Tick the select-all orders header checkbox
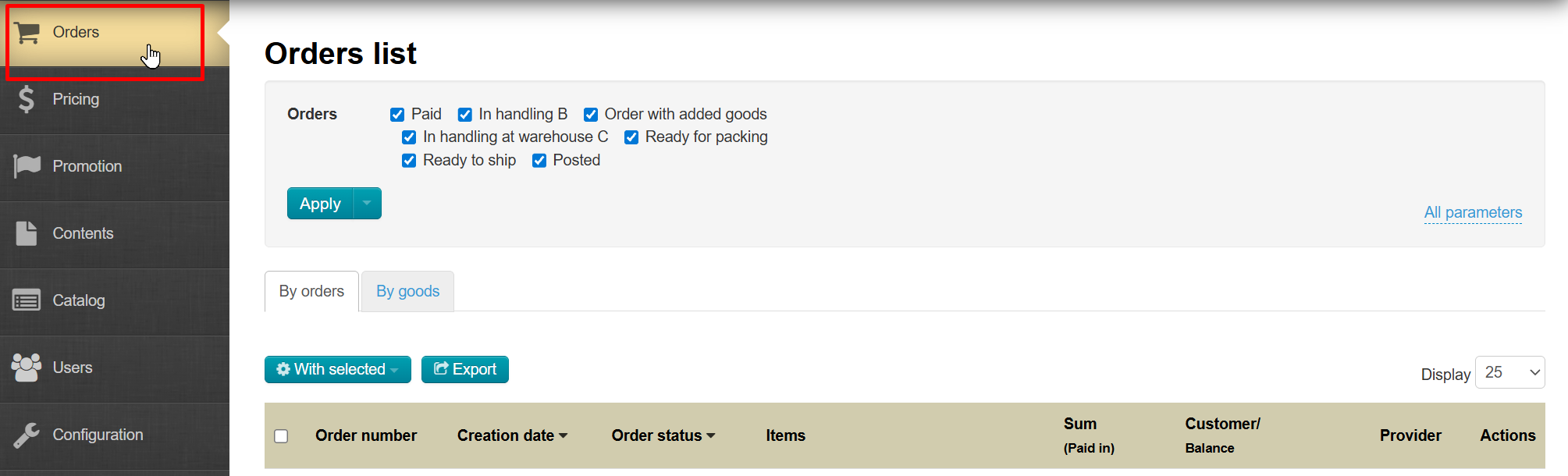The width and height of the screenshot is (1568, 476). point(281,436)
